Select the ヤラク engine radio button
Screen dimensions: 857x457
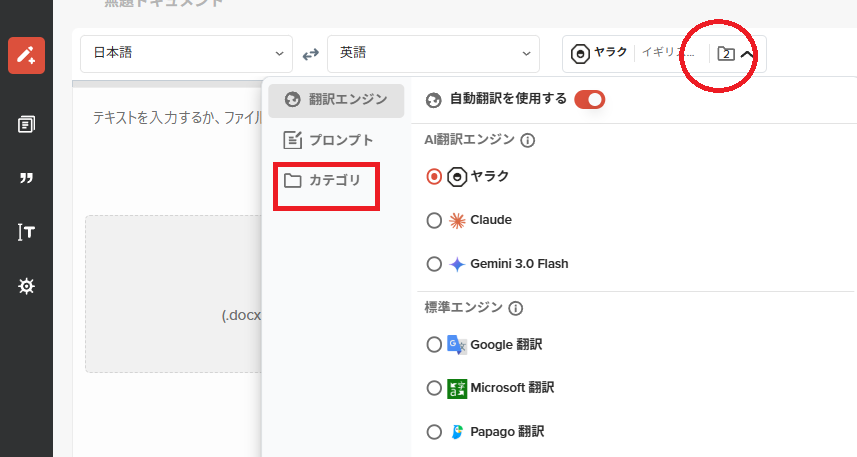(434, 177)
